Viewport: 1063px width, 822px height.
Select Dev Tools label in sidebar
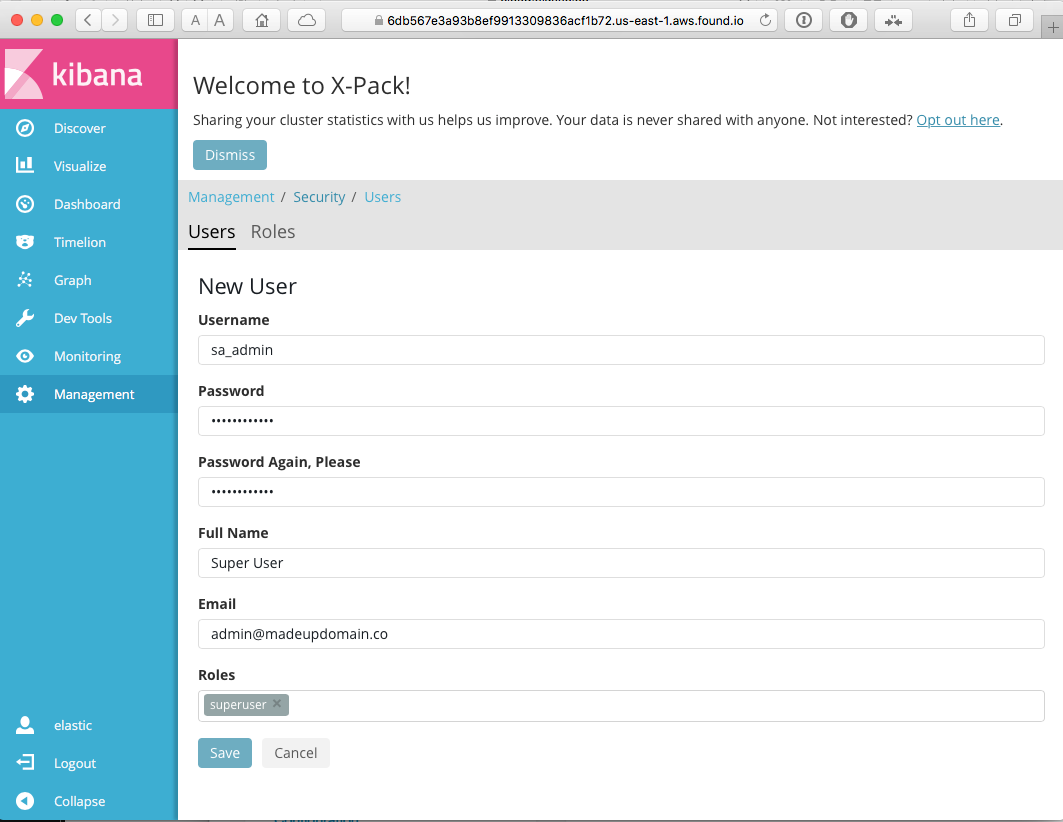[83, 318]
